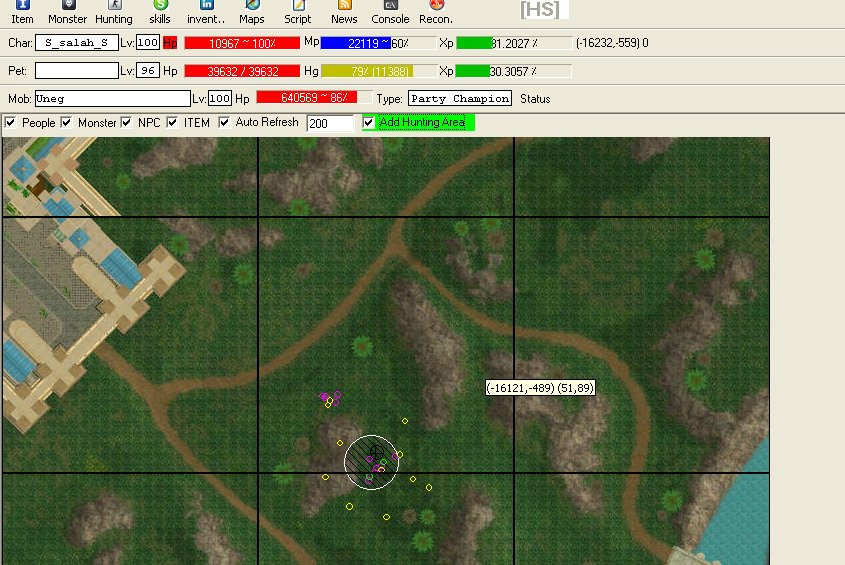845x565 pixels.
Task: Click the Type field Party Champion
Action: pos(460,99)
